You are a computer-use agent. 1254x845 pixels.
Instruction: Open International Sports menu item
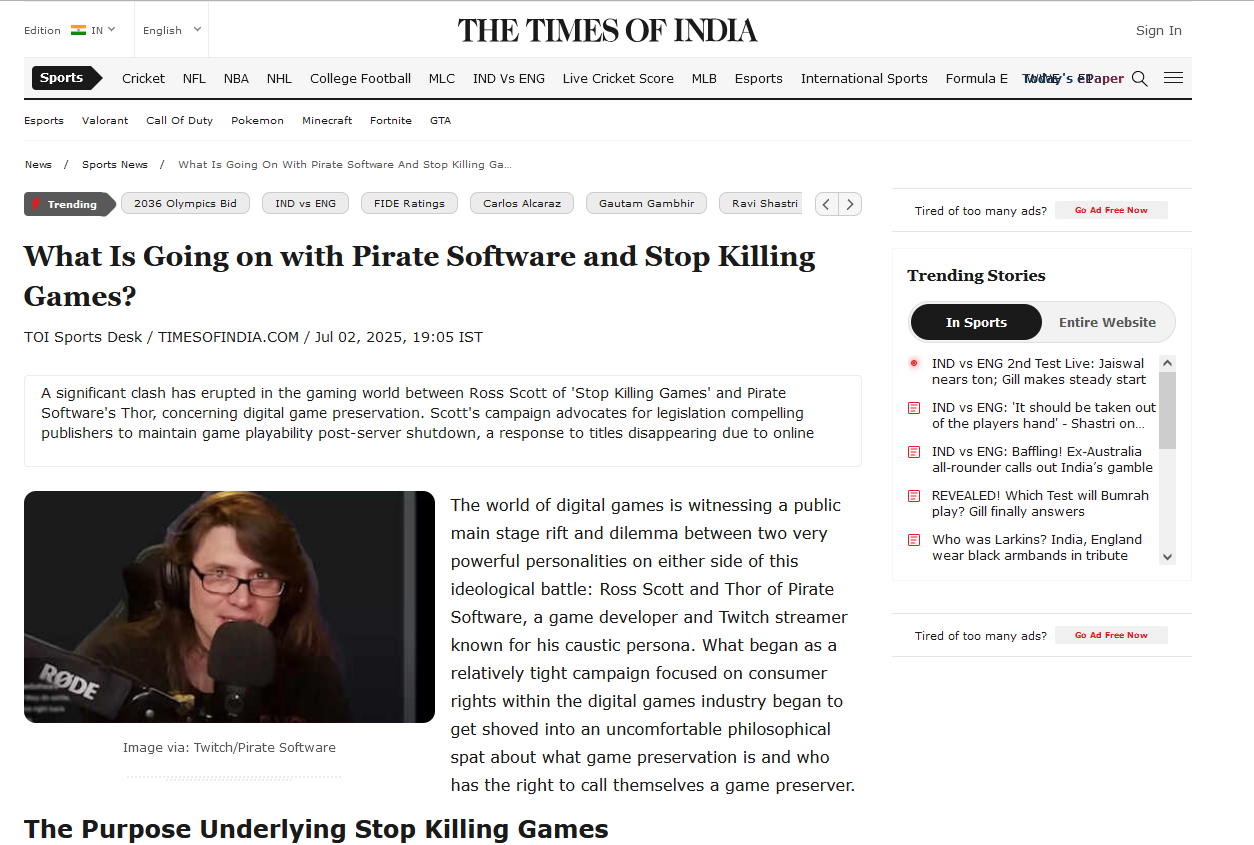click(864, 78)
